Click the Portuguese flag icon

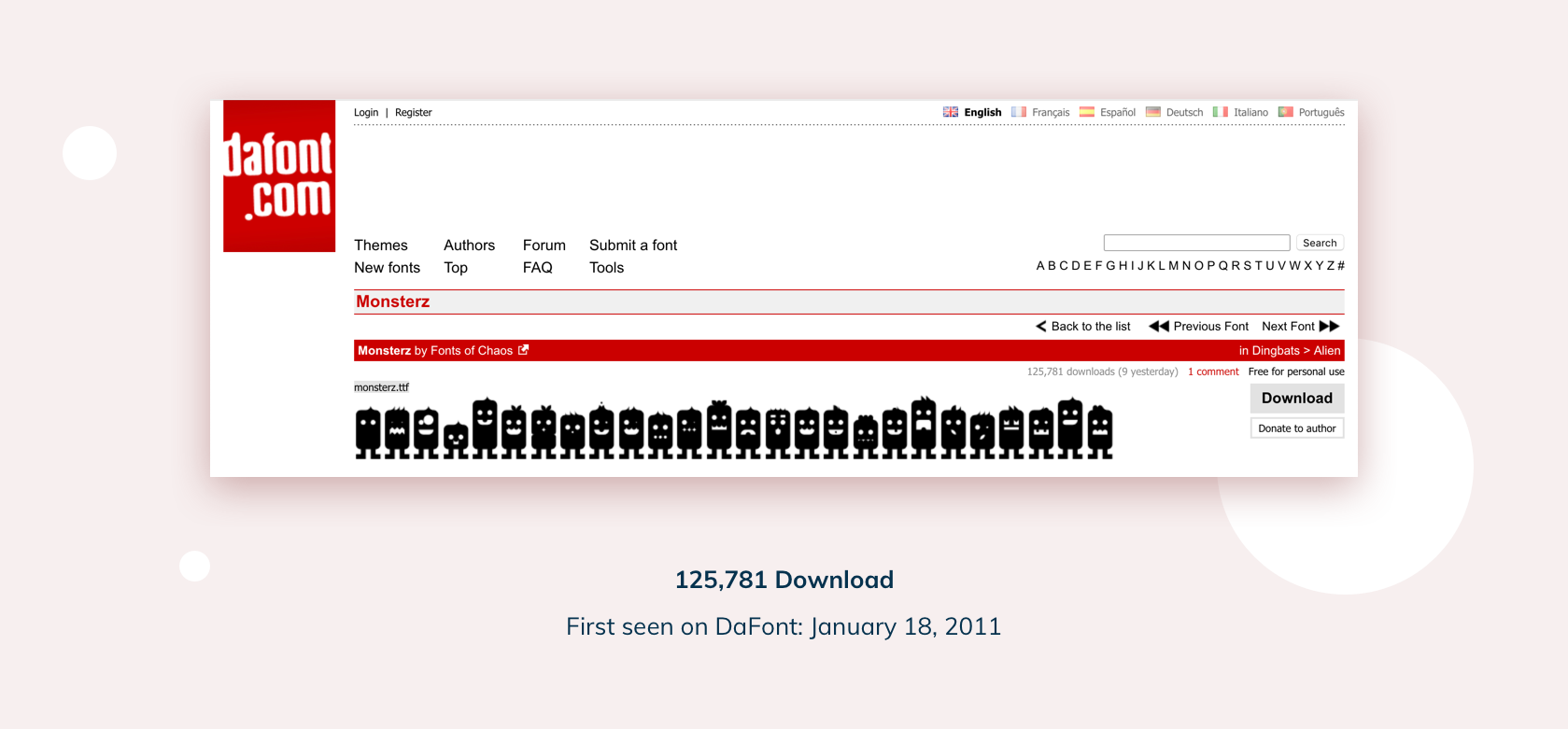[x=1286, y=112]
